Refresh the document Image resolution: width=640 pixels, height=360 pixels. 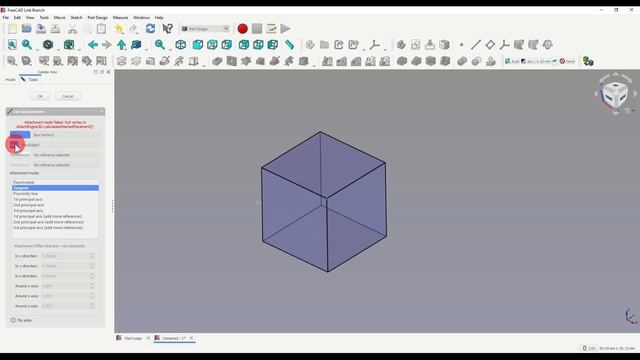tap(150, 29)
